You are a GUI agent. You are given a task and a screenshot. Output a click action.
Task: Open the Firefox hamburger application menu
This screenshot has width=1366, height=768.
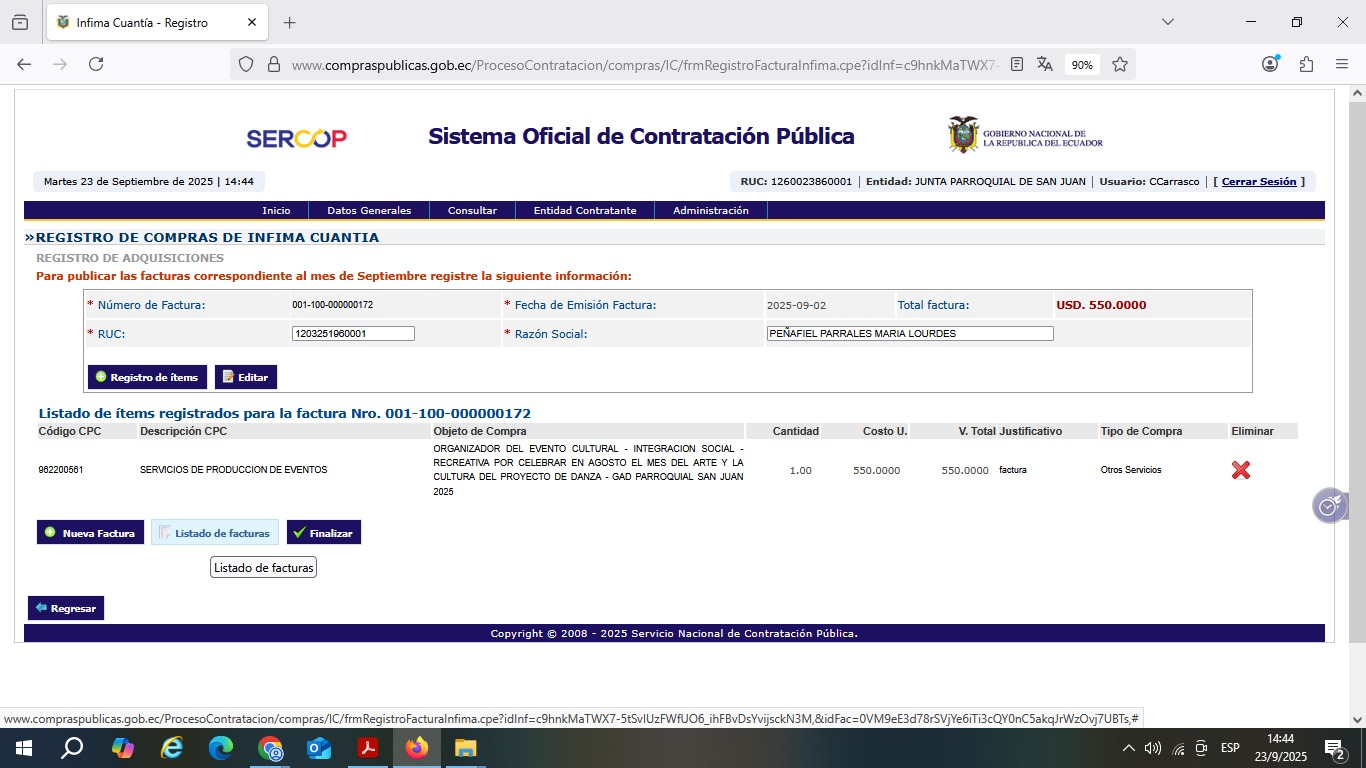[1342, 64]
